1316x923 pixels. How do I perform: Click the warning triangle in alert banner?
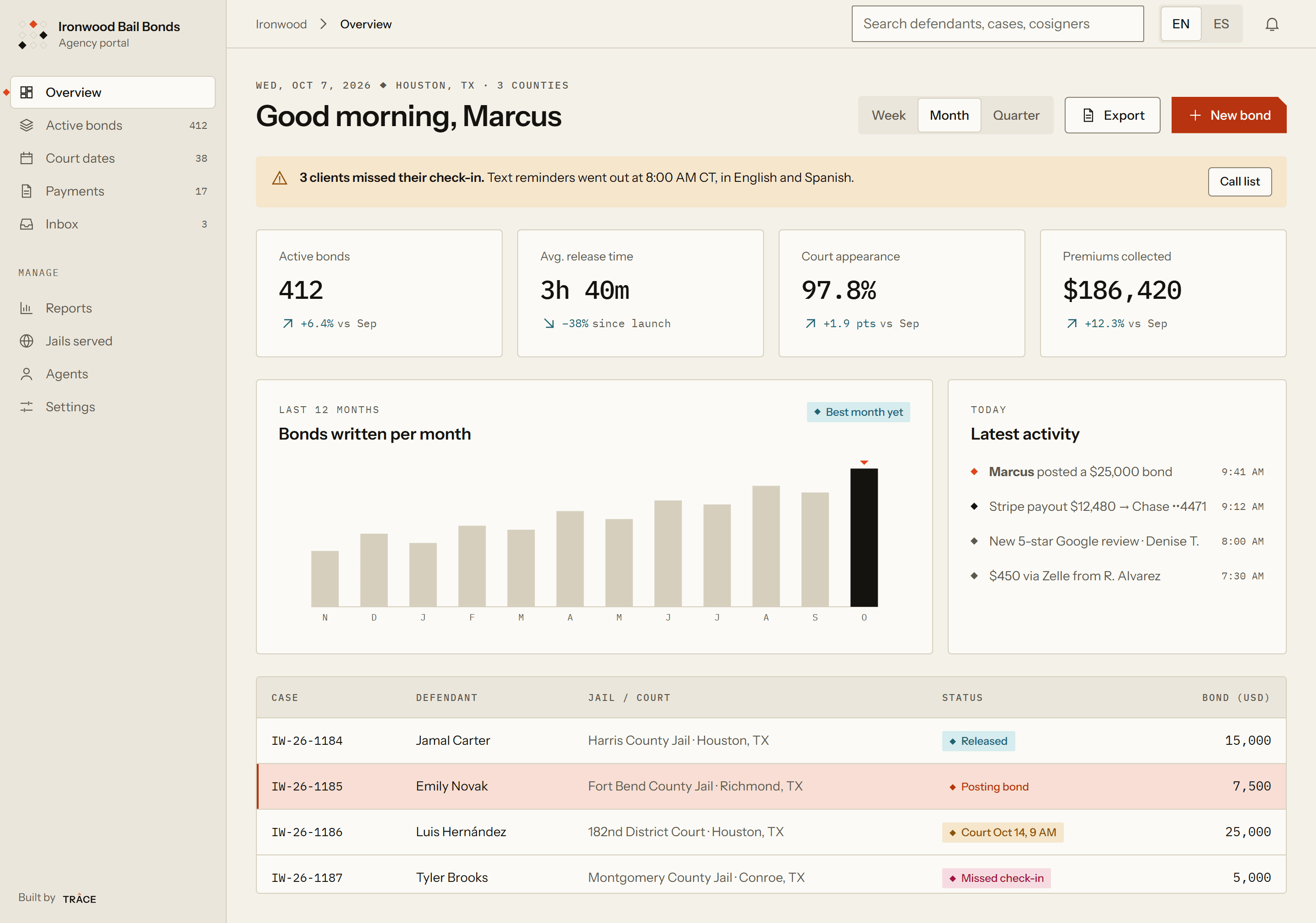[280, 178]
